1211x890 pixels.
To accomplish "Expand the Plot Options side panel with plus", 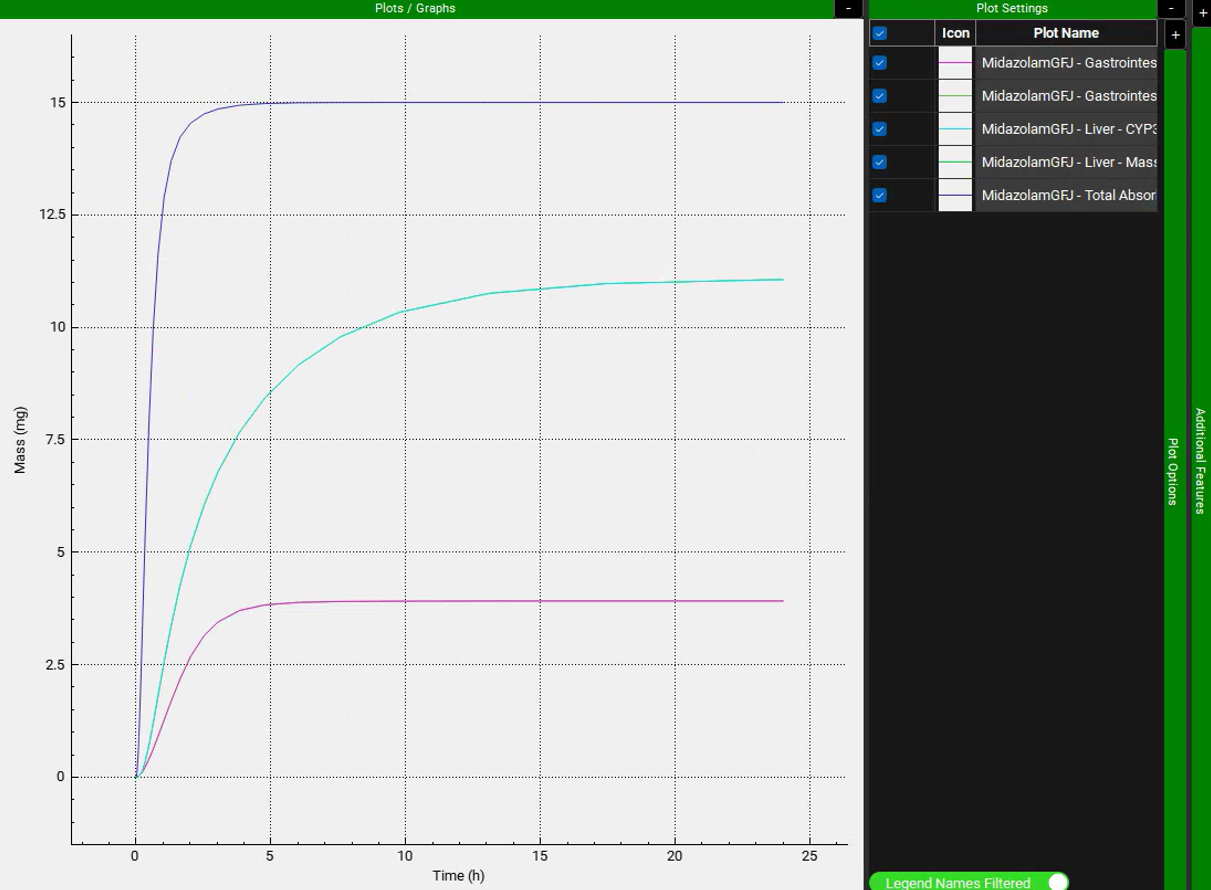I will [1175, 35].
